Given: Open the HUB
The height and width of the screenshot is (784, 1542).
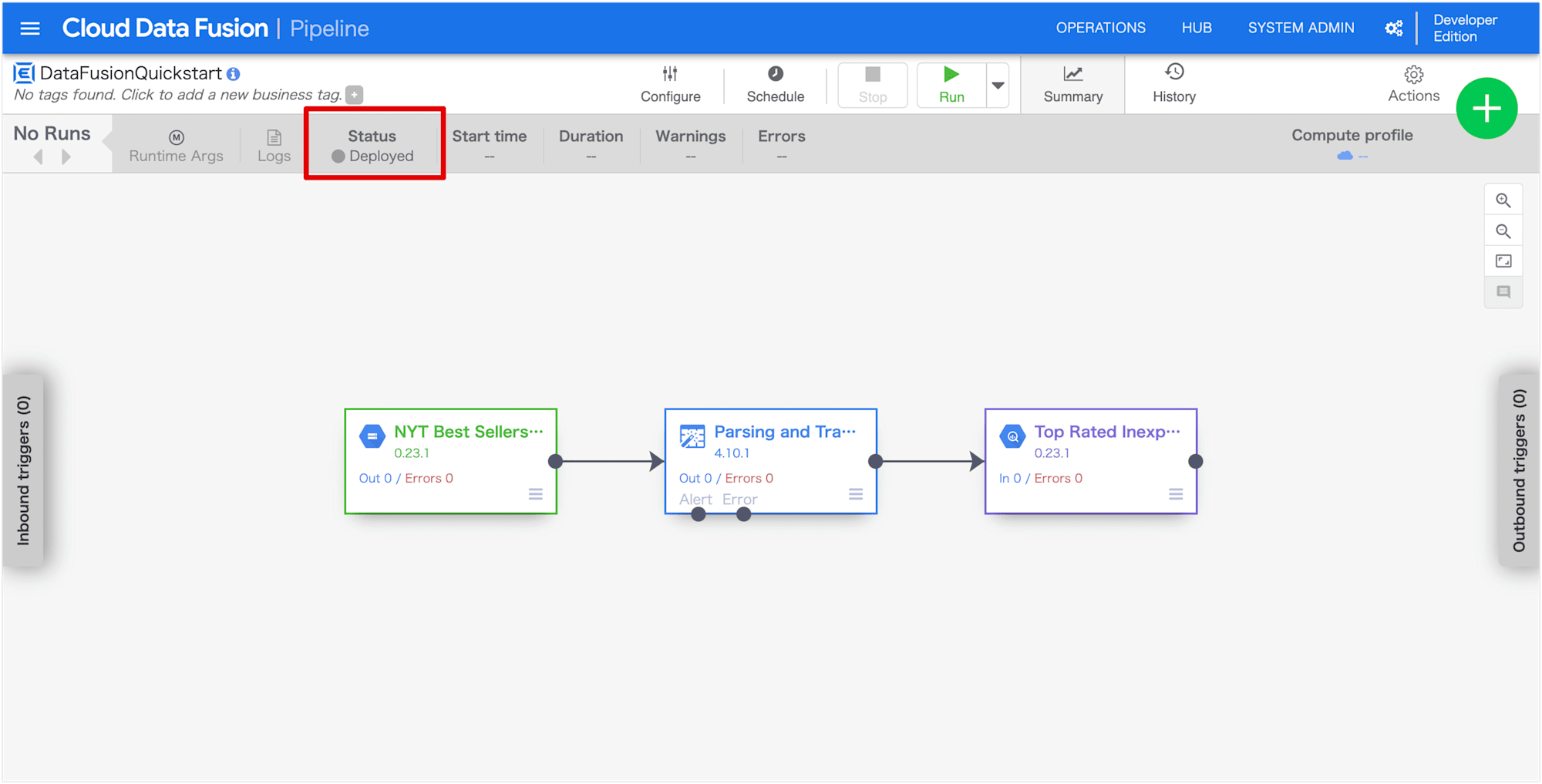Looking at the screenshot, I should [1197, 28].
